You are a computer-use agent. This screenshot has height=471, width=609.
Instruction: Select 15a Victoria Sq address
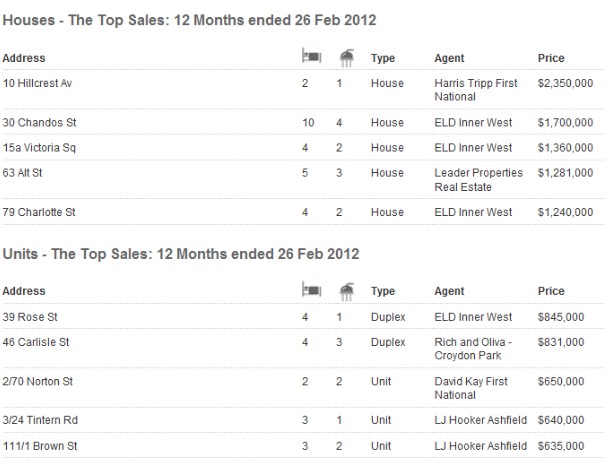pos(39,148)
